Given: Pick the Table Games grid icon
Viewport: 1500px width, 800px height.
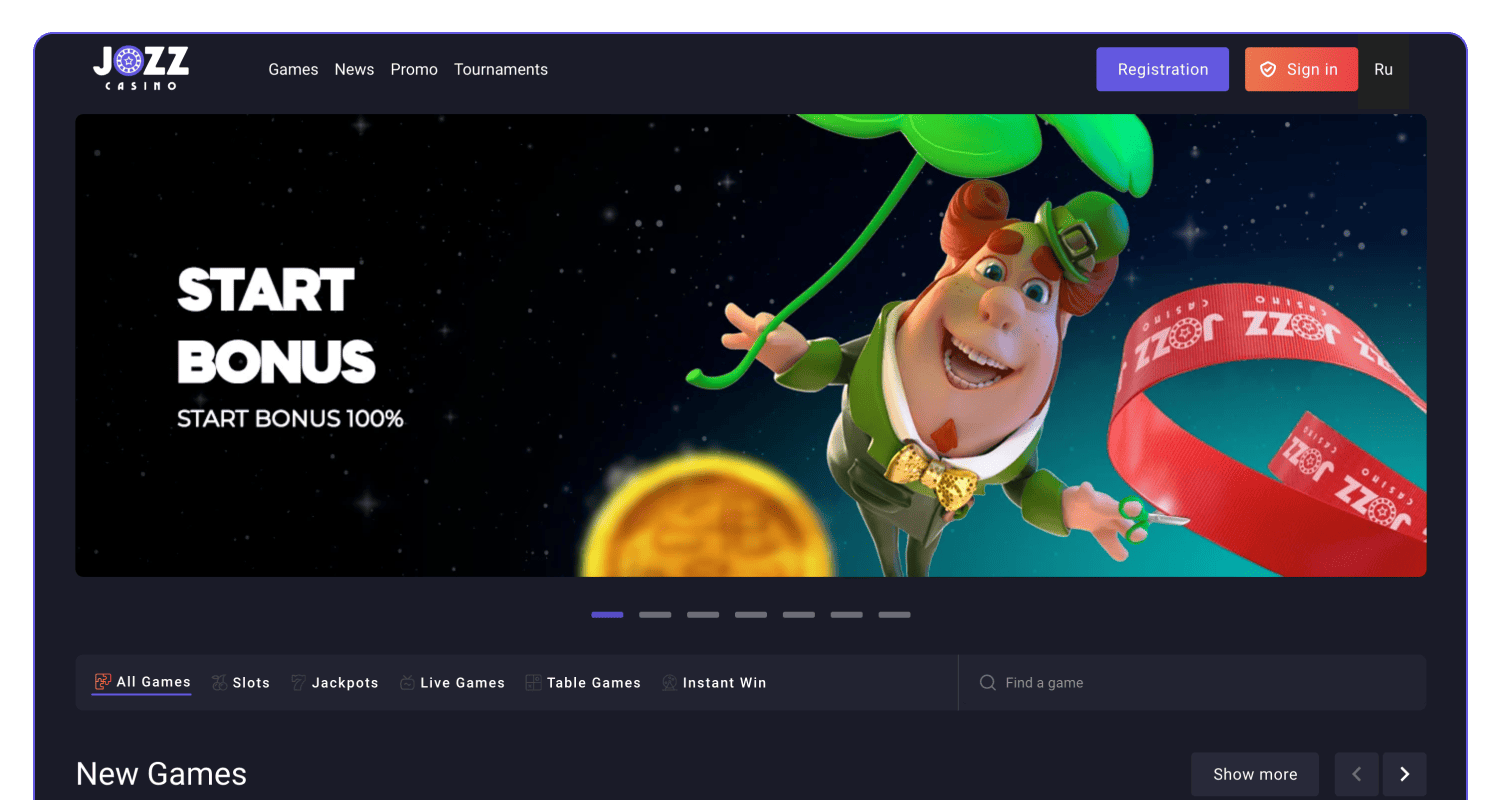Looking at the screenshot, I should coord(533,683).
